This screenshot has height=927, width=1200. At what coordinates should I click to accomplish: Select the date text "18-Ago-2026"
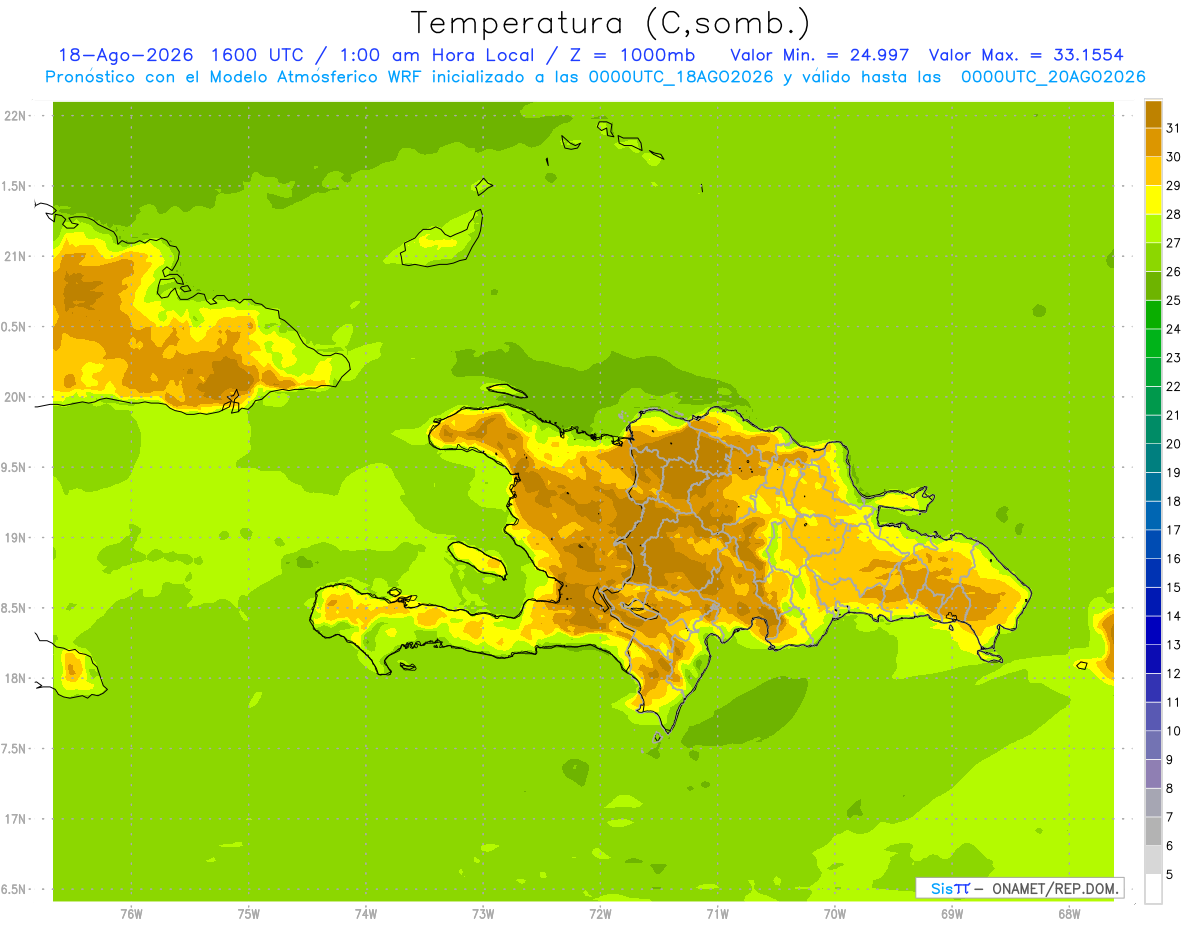coord(126,55)
